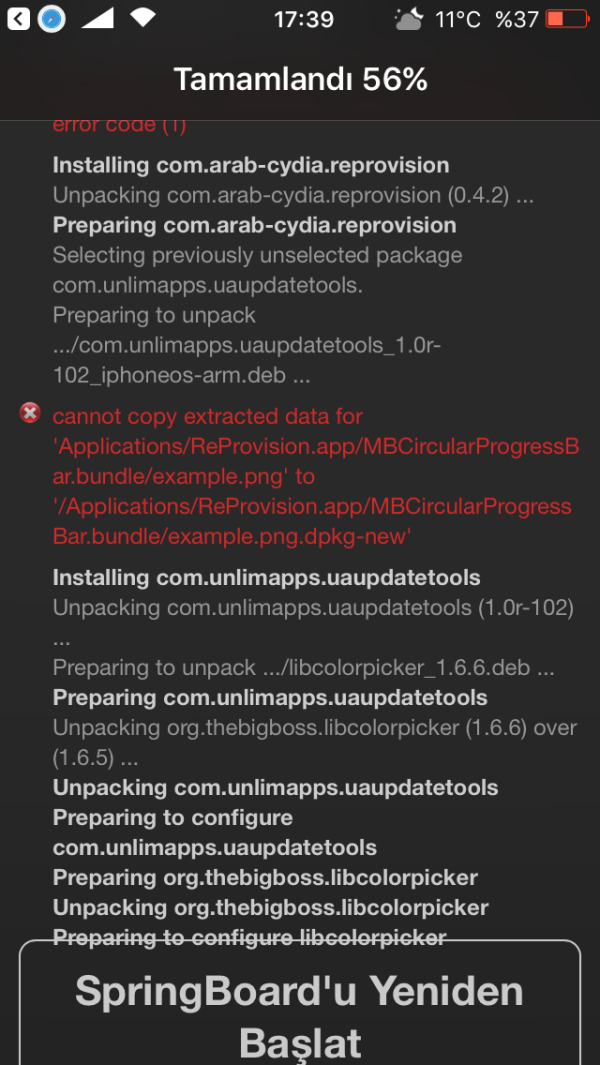Screen dimensions: 600x1065
Task: Click the red error X icon
Action: (x=30, y=413)
